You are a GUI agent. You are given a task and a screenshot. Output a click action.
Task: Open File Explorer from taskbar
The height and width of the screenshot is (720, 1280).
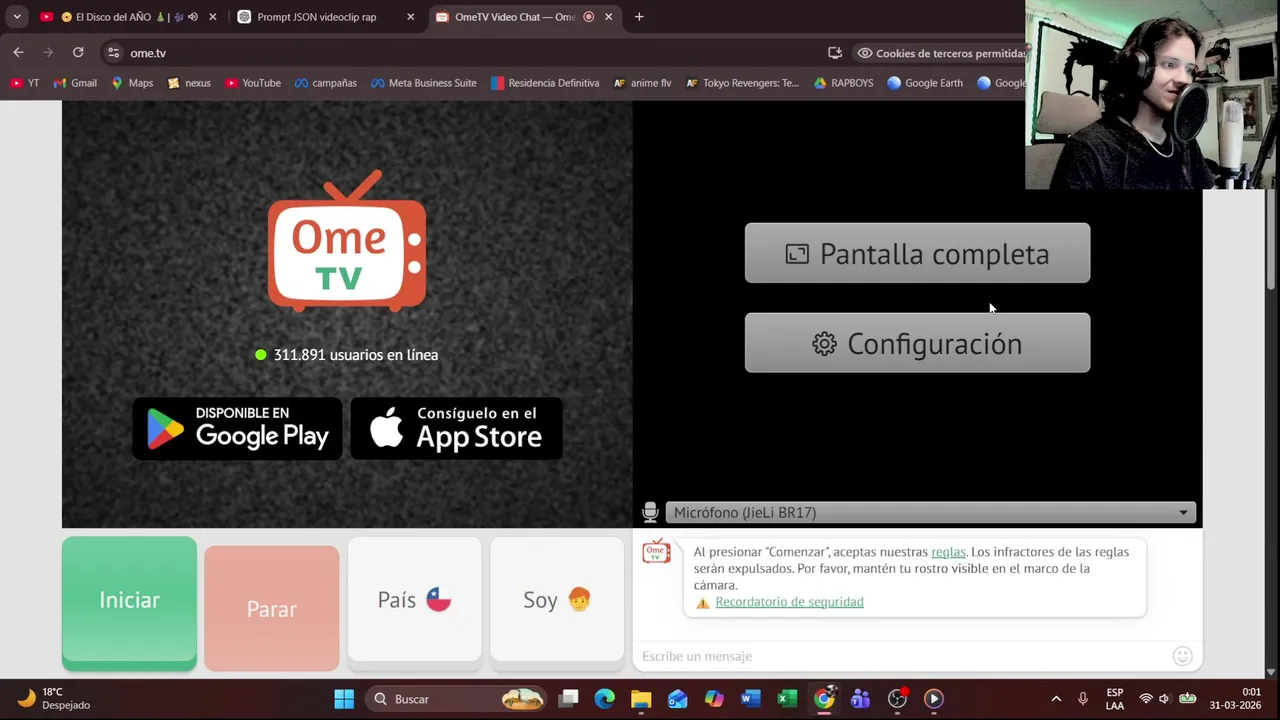[x=641, y=699]
